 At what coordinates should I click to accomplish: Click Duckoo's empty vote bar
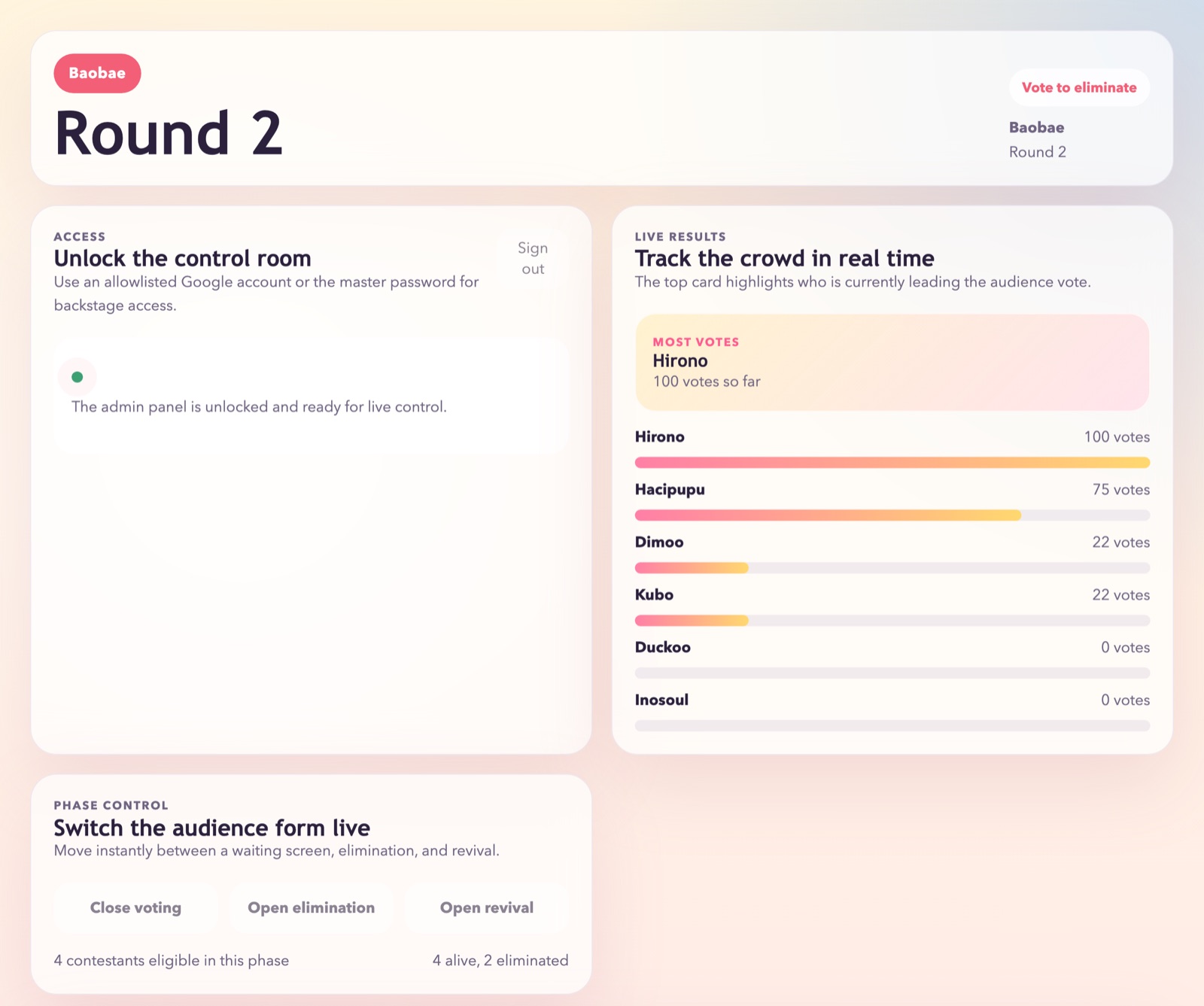point(892,673)
